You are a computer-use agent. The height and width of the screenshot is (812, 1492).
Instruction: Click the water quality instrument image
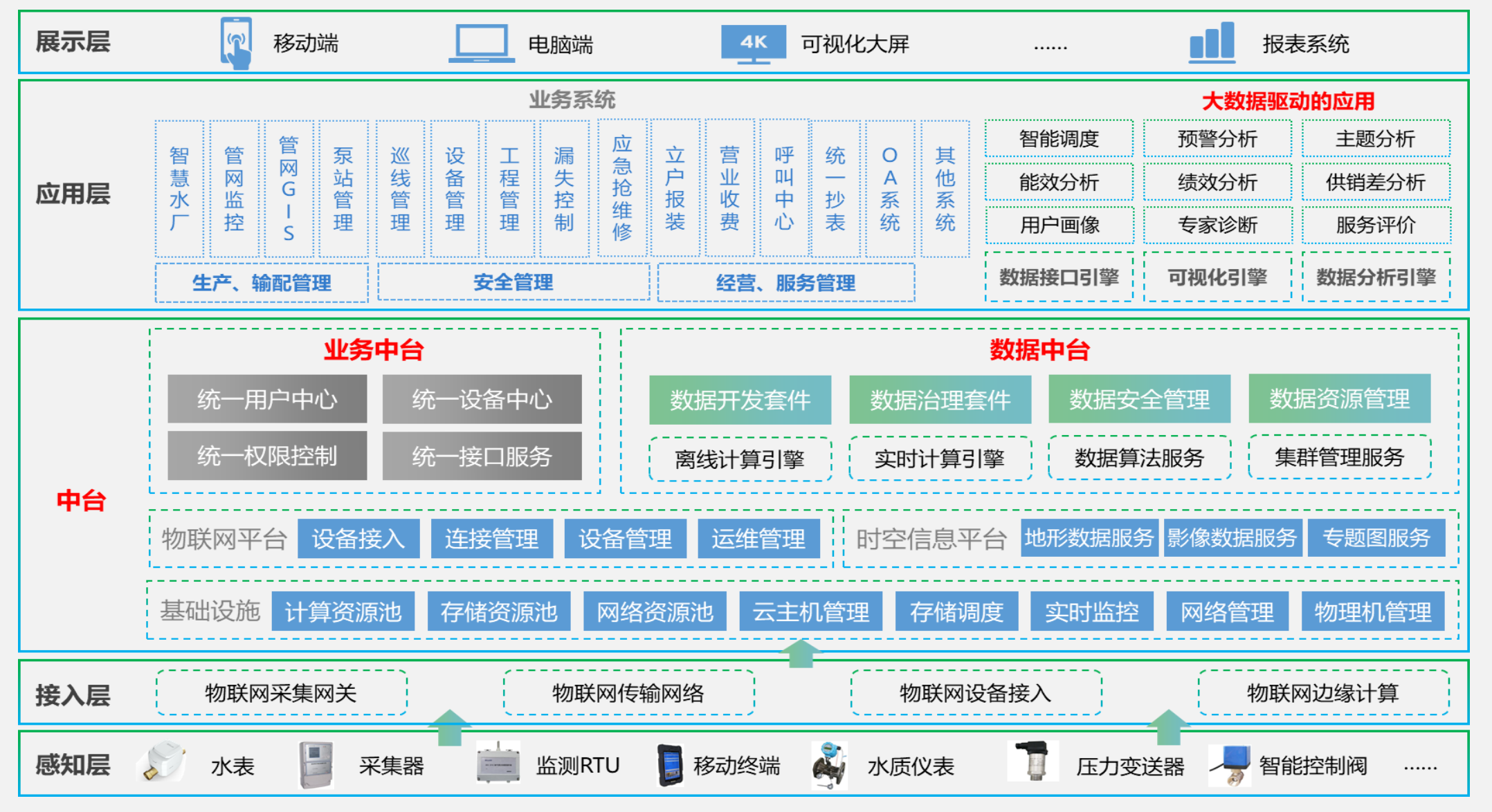830,765
